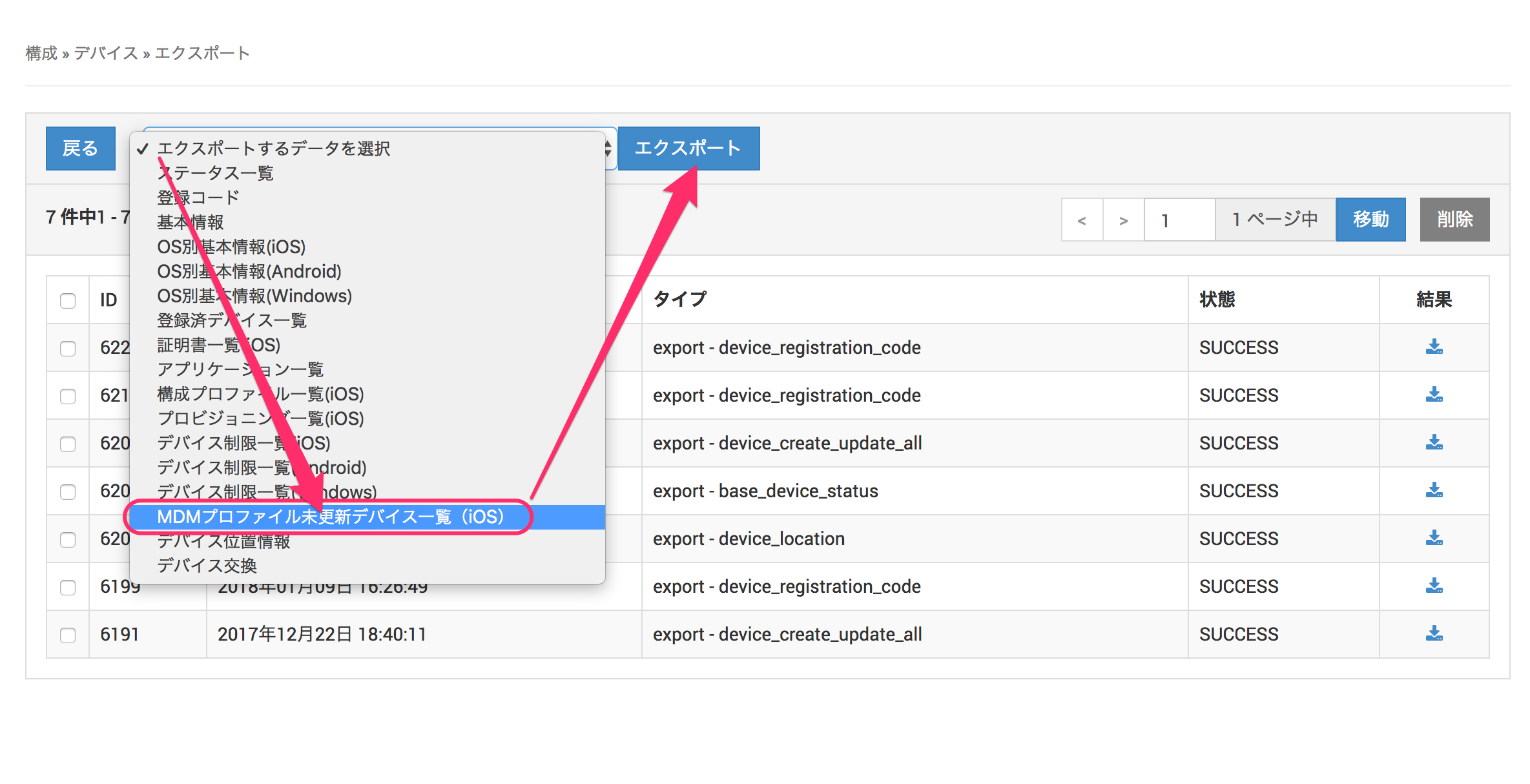Select ステータス一覧 from the dropdown list

(x=215, y=173)
